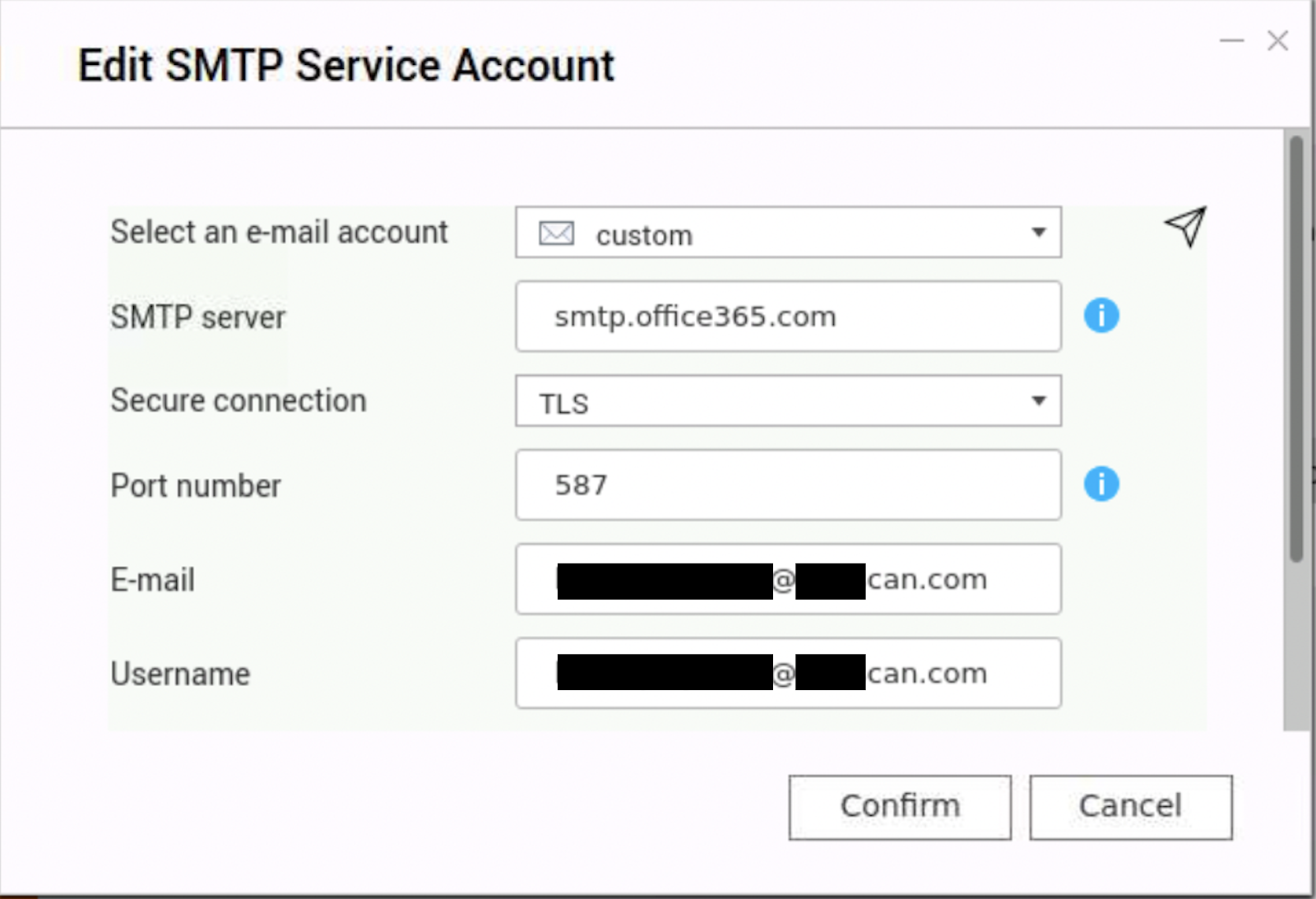Open the TLS secure connection combo box
1316x899 pixels.
[788, 401]
